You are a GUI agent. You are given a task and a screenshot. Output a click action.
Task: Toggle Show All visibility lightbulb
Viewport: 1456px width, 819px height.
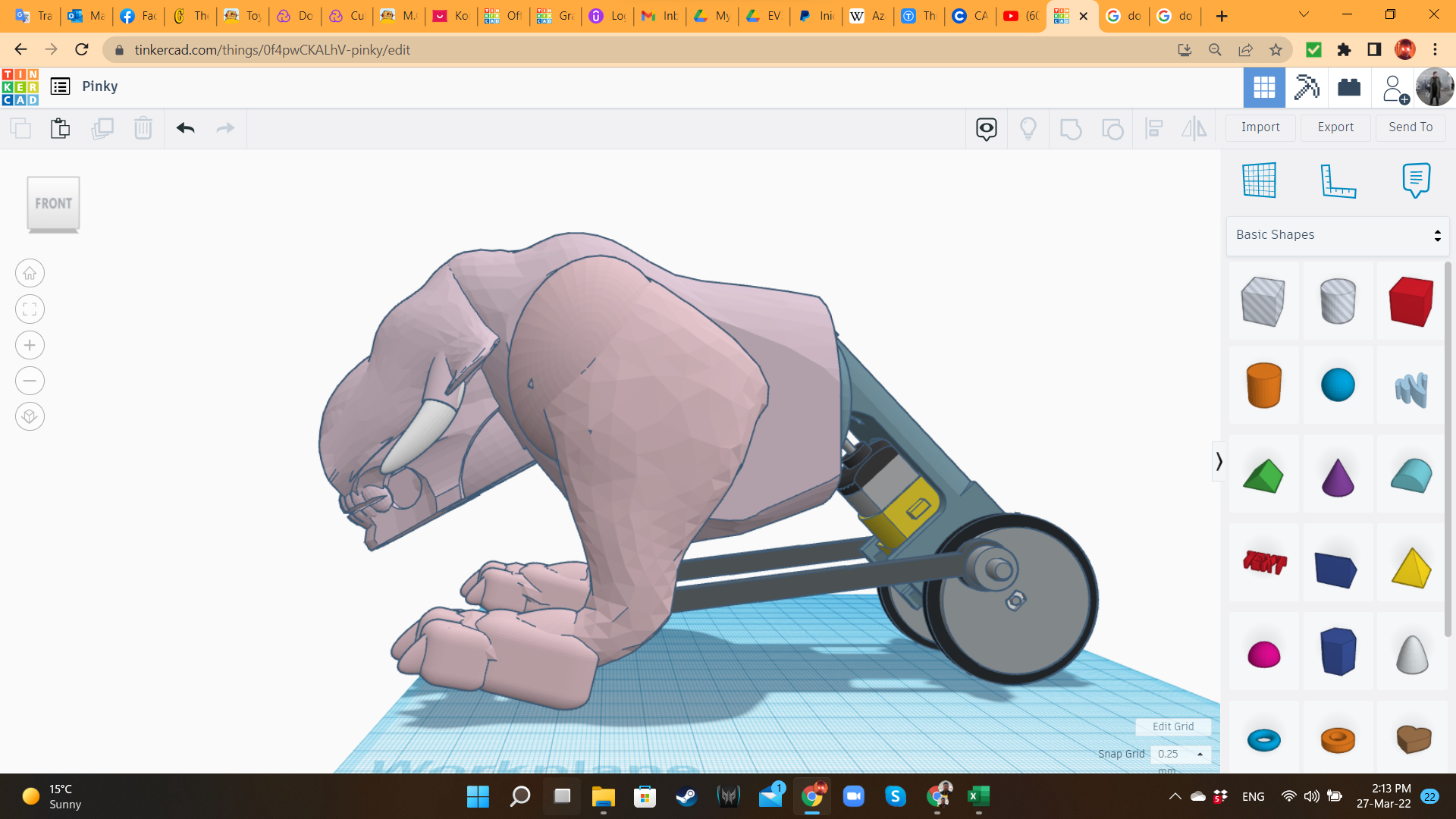coord(1028,128)
